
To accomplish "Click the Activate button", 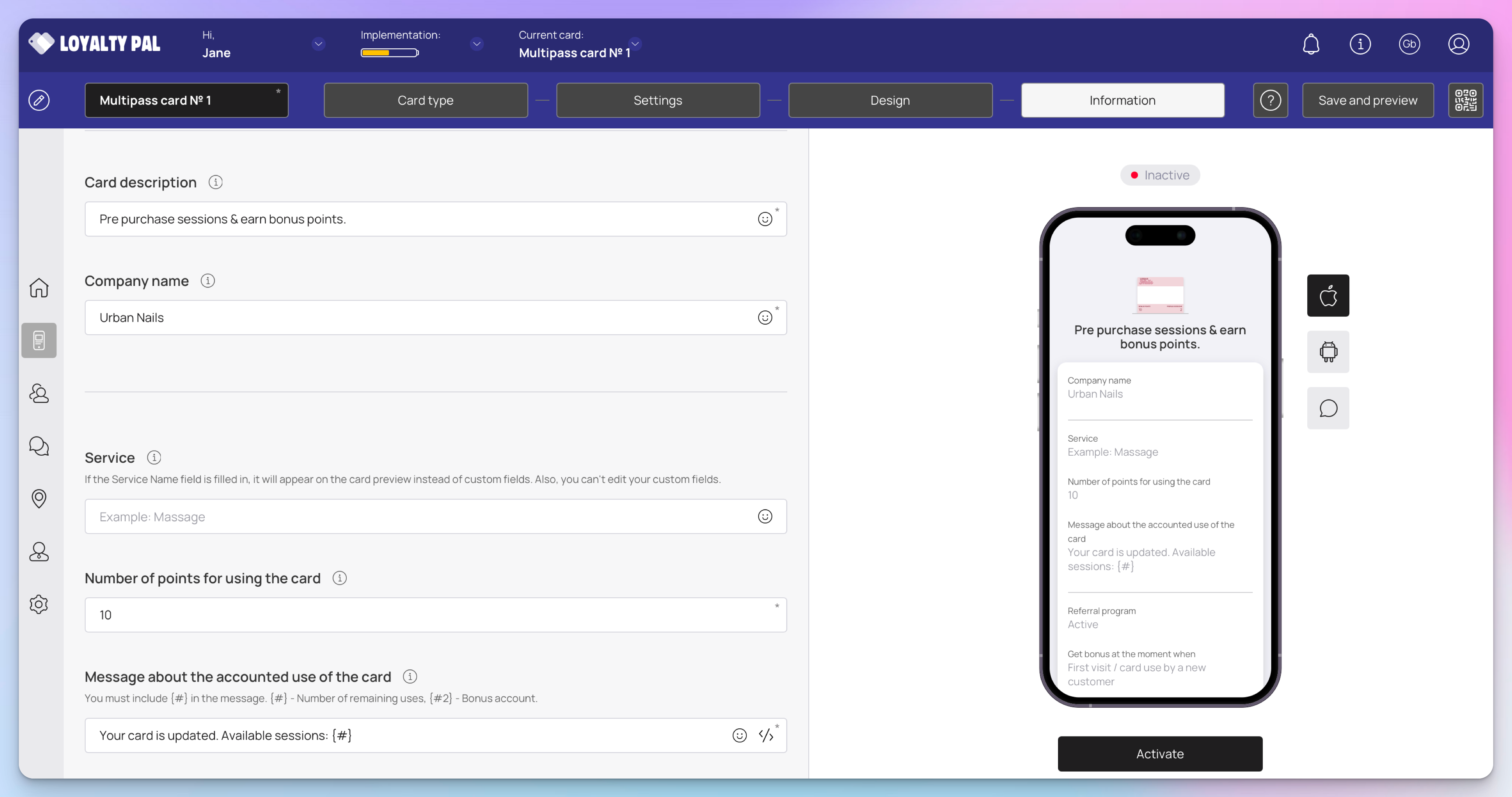I will point(1160,753).
